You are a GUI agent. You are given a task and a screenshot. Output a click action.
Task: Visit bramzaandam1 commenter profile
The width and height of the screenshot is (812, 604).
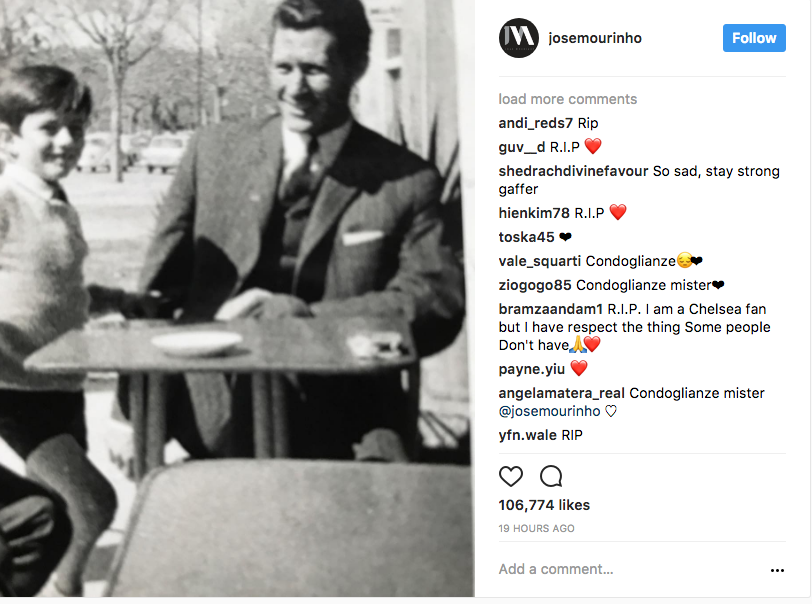point(550,309)
